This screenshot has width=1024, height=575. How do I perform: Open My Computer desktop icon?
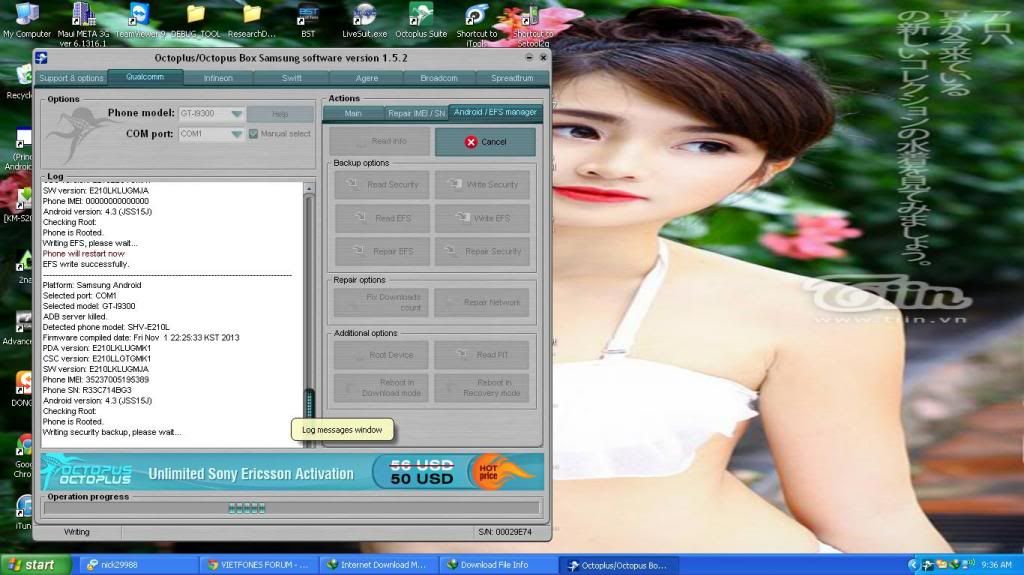click(26, 20)
